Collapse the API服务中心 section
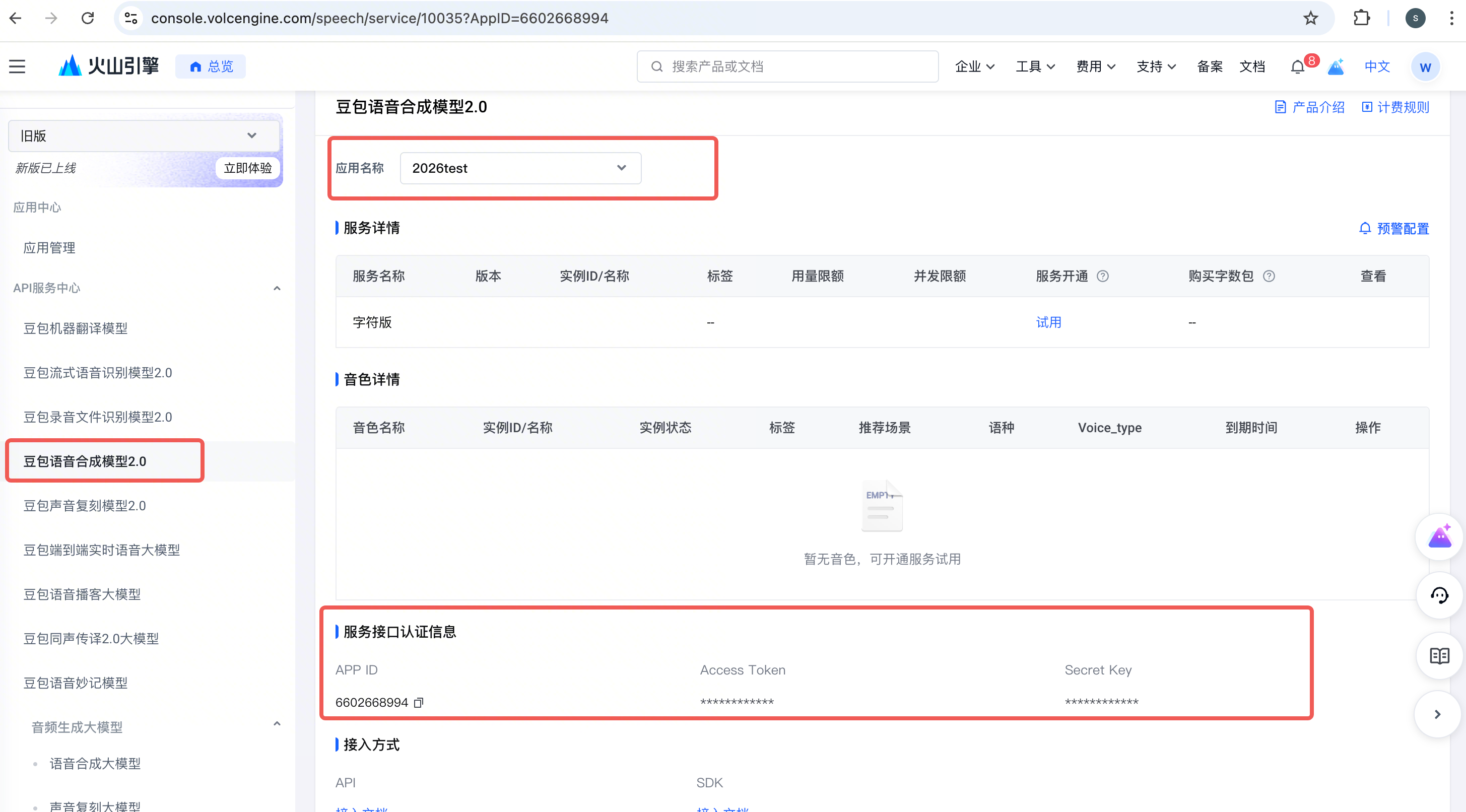This screenshot has width=1466, height=812. tap(277, 288)
